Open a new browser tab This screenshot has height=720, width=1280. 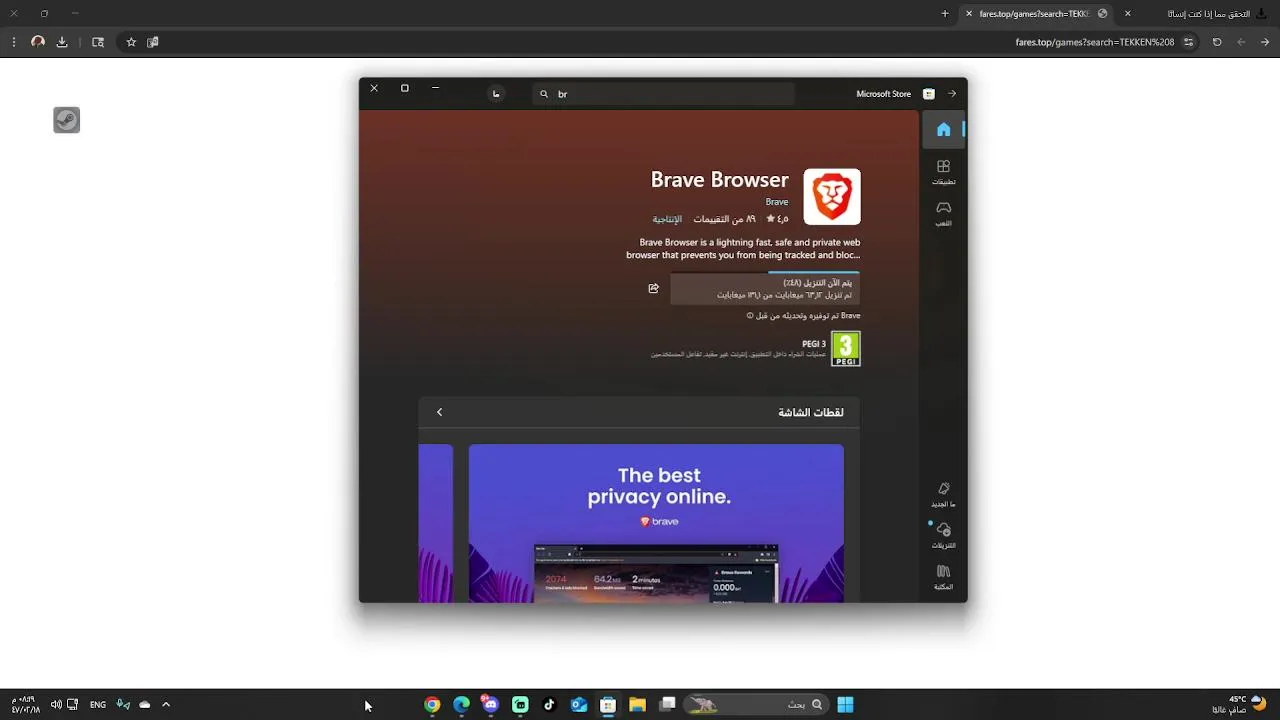tap(945, 14)
